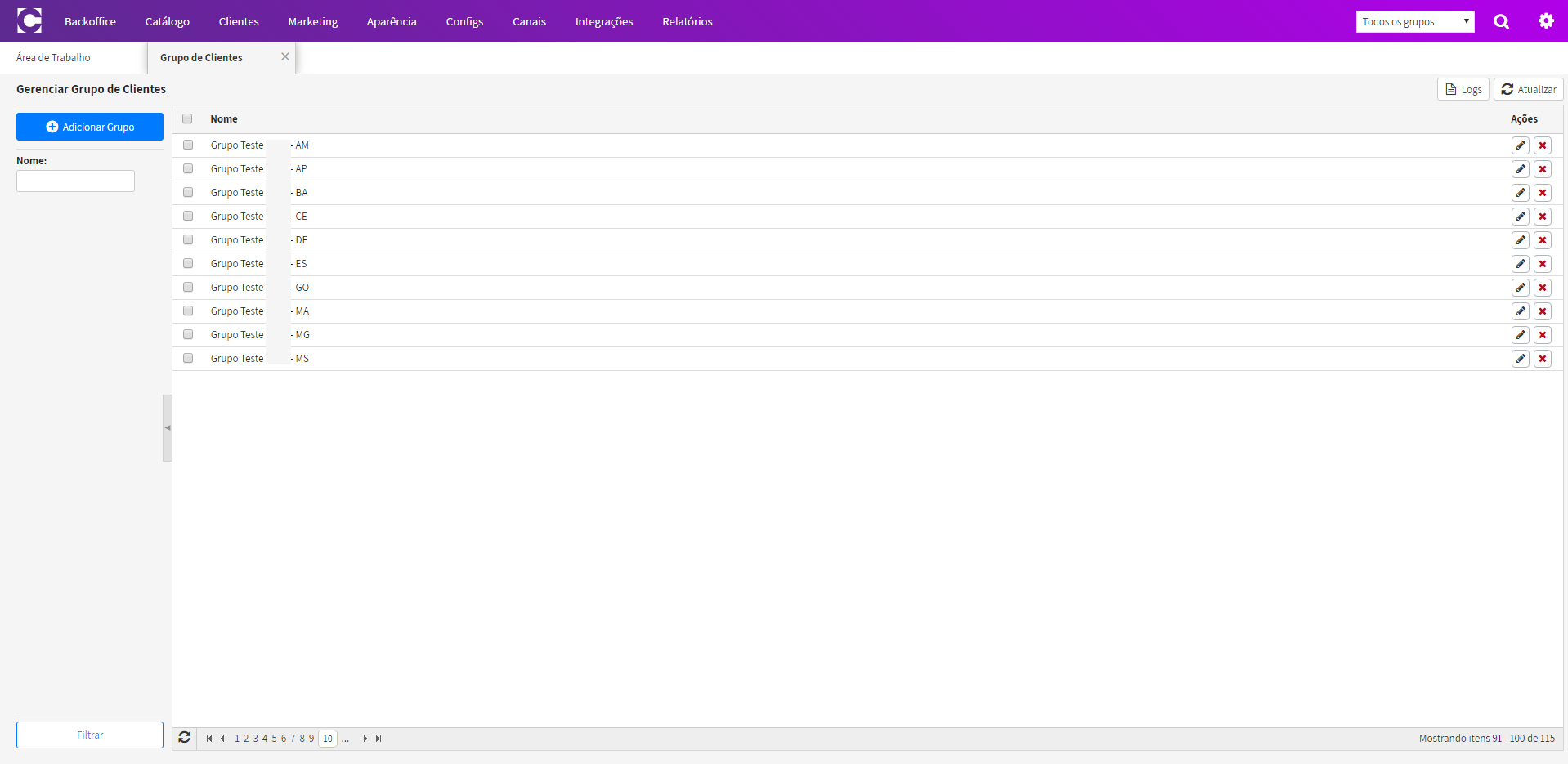1568x764 pixels.
Task: Click the Adicionar Grupo button
Action: (90, 127)
